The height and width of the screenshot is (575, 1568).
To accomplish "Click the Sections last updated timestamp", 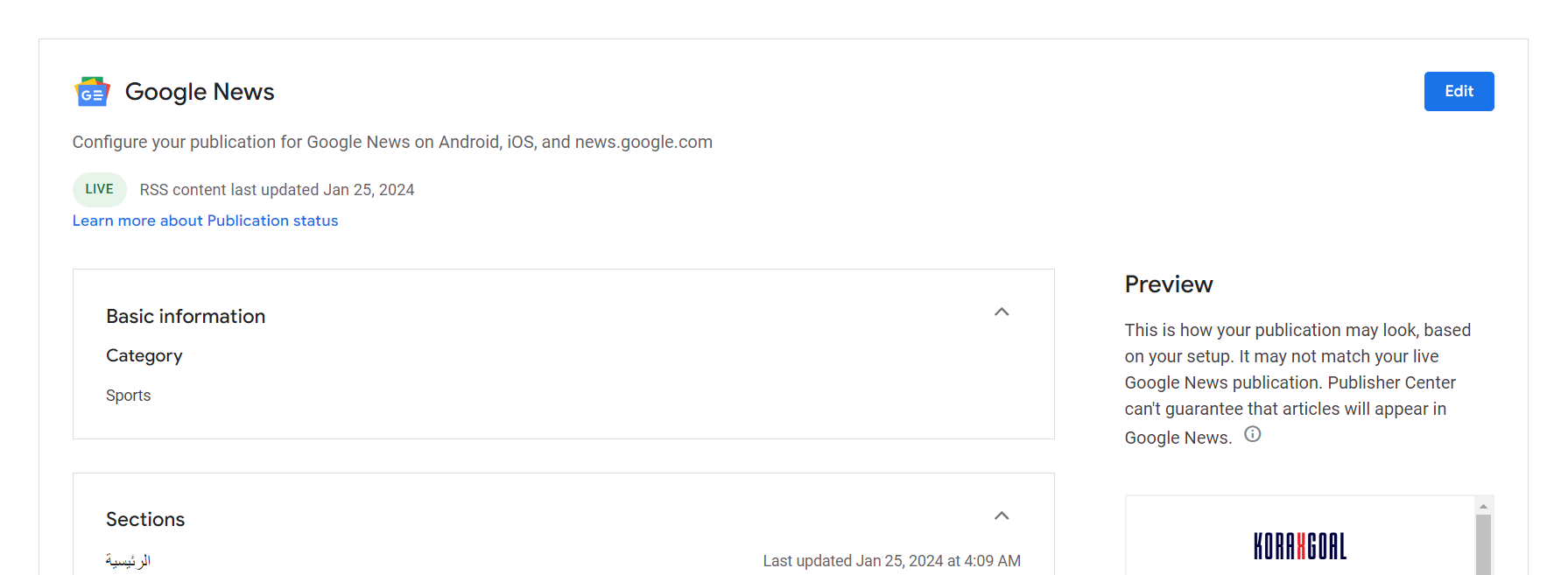I will (x=891, y=561).
